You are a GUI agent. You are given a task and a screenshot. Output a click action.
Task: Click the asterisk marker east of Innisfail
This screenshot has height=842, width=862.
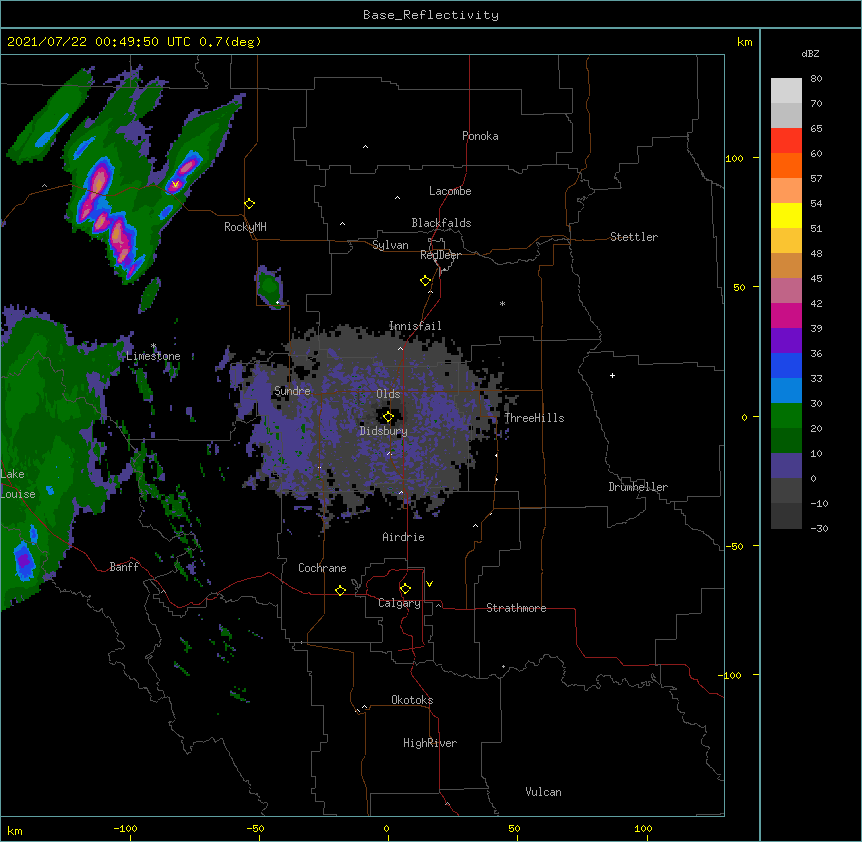(x=502, y=303)
